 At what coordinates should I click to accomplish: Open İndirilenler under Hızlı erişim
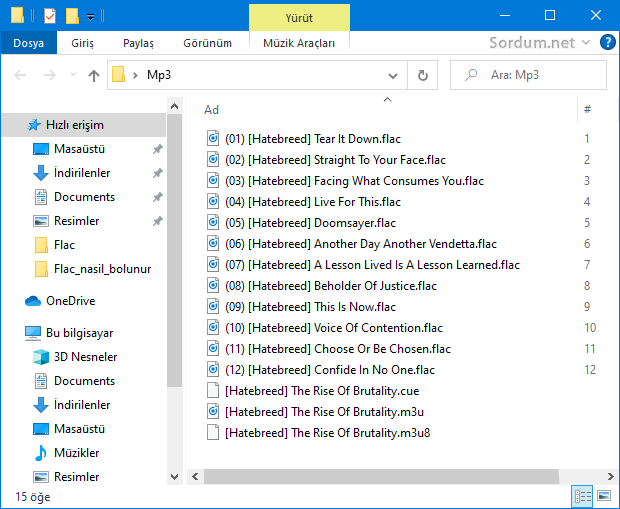click(82, 173)
